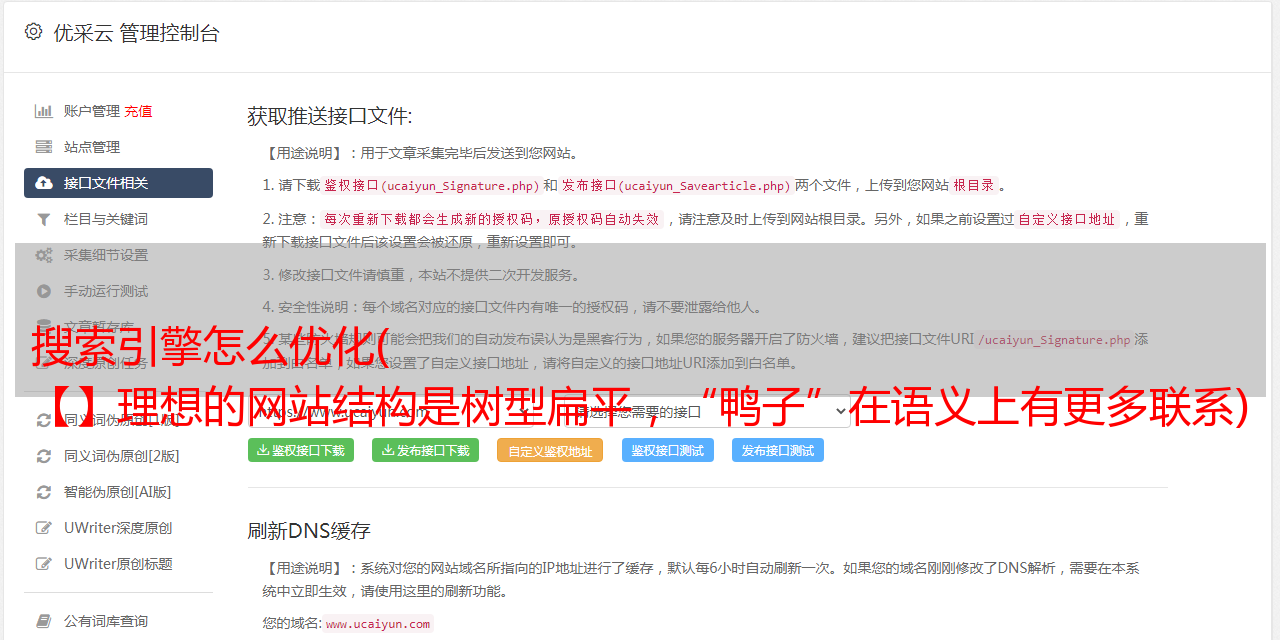Viewport: 1280px width, 640px height.
Task: Click the 发布接口(ucaiyun_Savearticle.php) code text
Action: 676,185
